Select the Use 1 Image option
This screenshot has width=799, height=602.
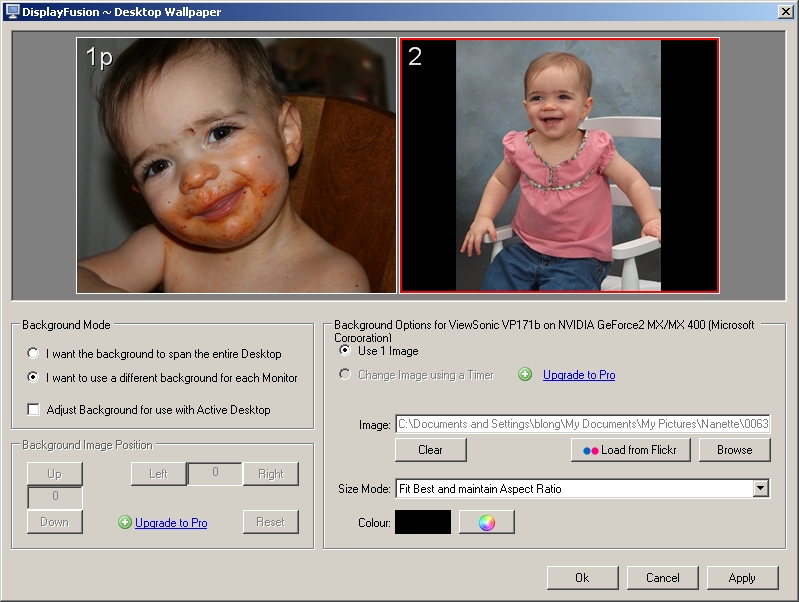346,351
